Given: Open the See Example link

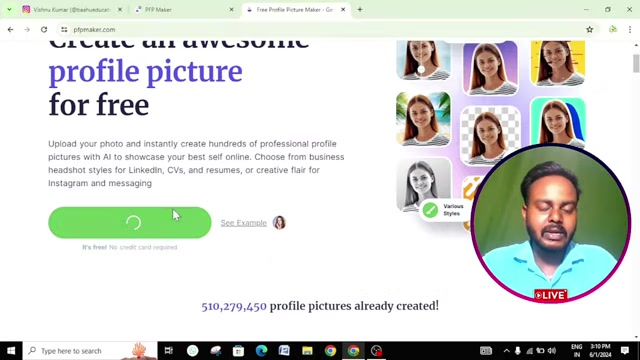Looking at the screenshot, I should pyautogui.click(x=244, y=223).
